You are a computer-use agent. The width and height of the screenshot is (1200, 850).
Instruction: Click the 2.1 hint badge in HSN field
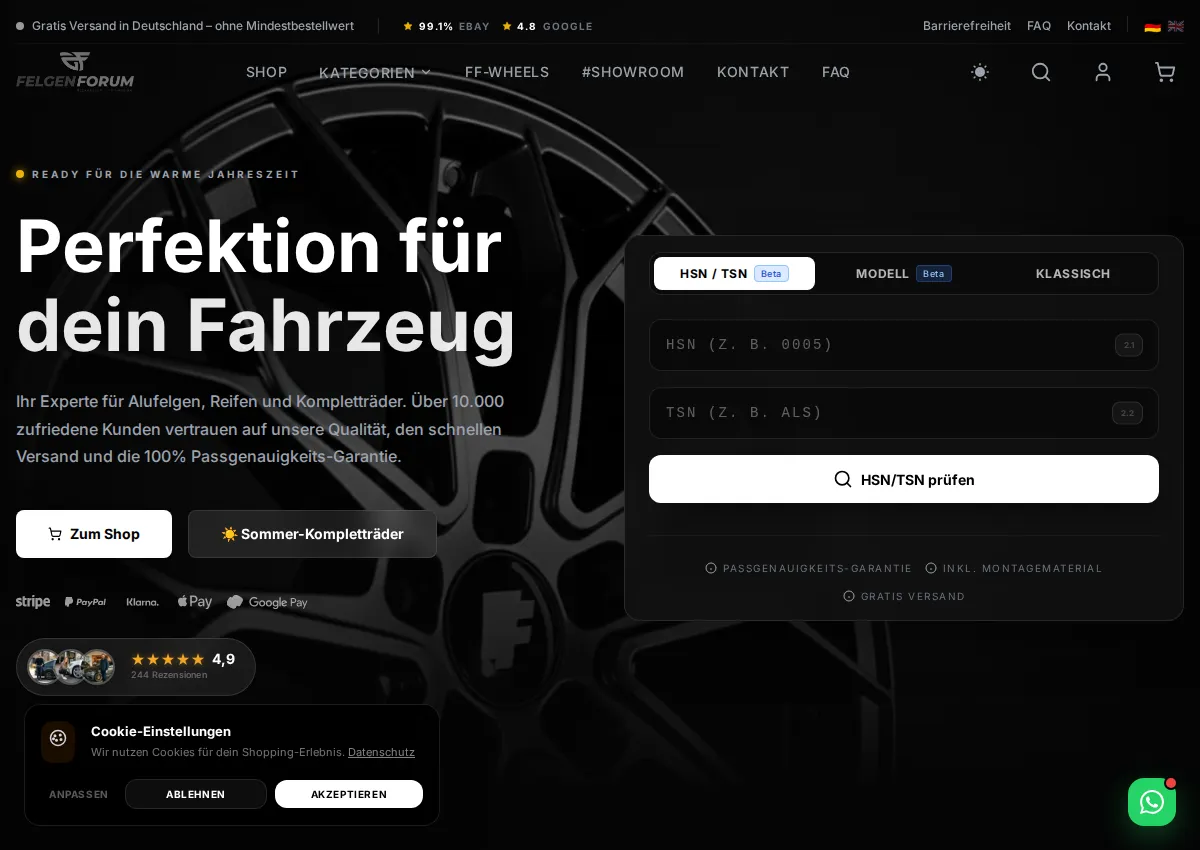click(x=1129, y=345)
